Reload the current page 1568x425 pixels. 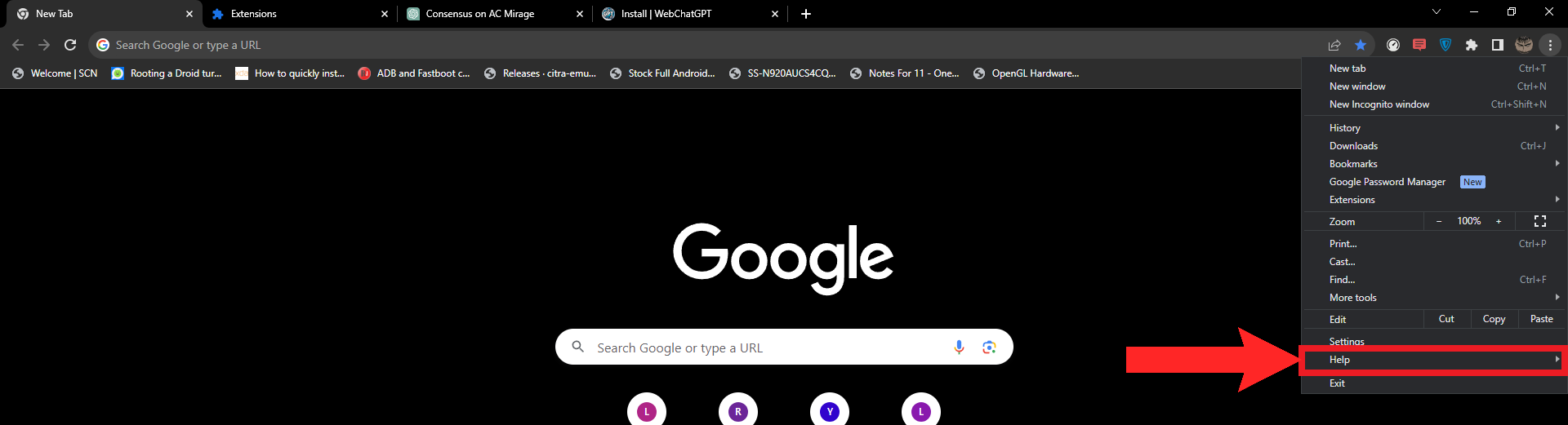[70, 45]
